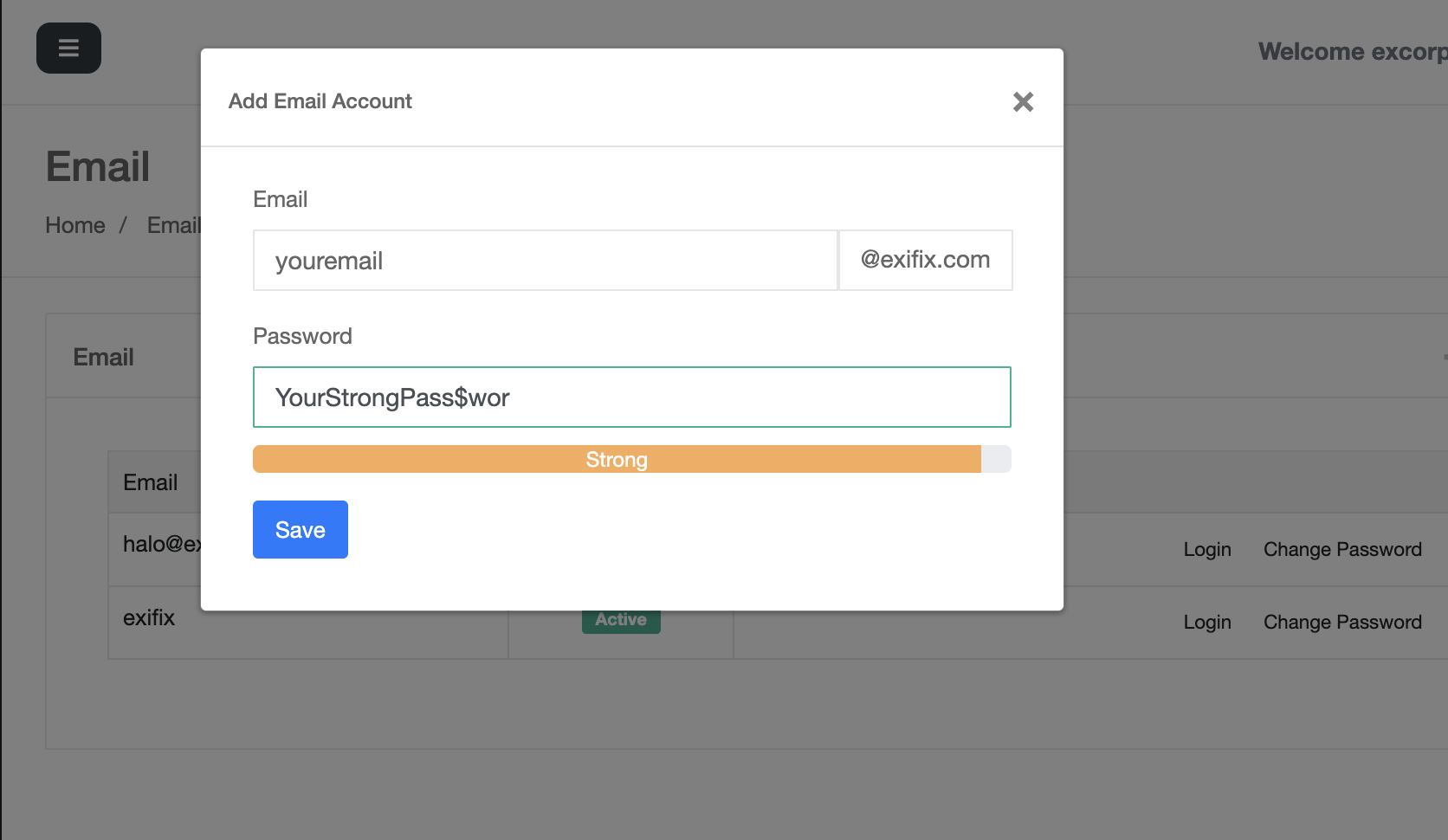
Task: Close the Add Email Account dialog
Action: tap(1023, 102)
